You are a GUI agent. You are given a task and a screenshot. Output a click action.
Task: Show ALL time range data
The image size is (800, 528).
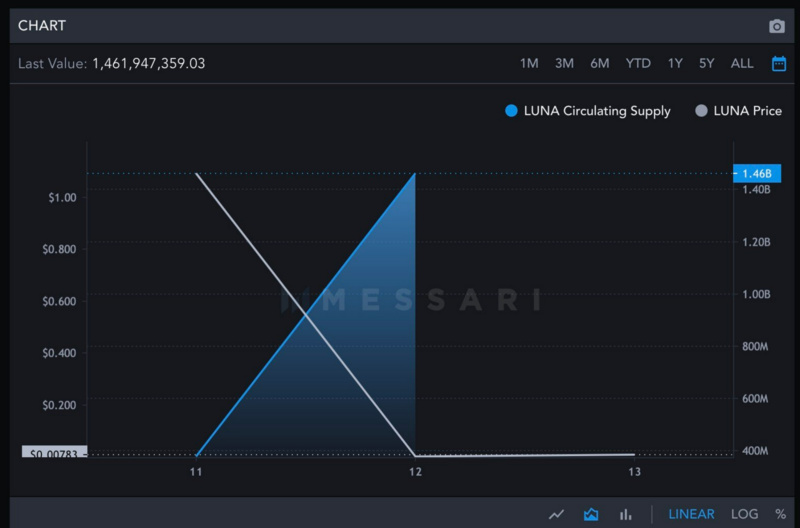point(742,63)
